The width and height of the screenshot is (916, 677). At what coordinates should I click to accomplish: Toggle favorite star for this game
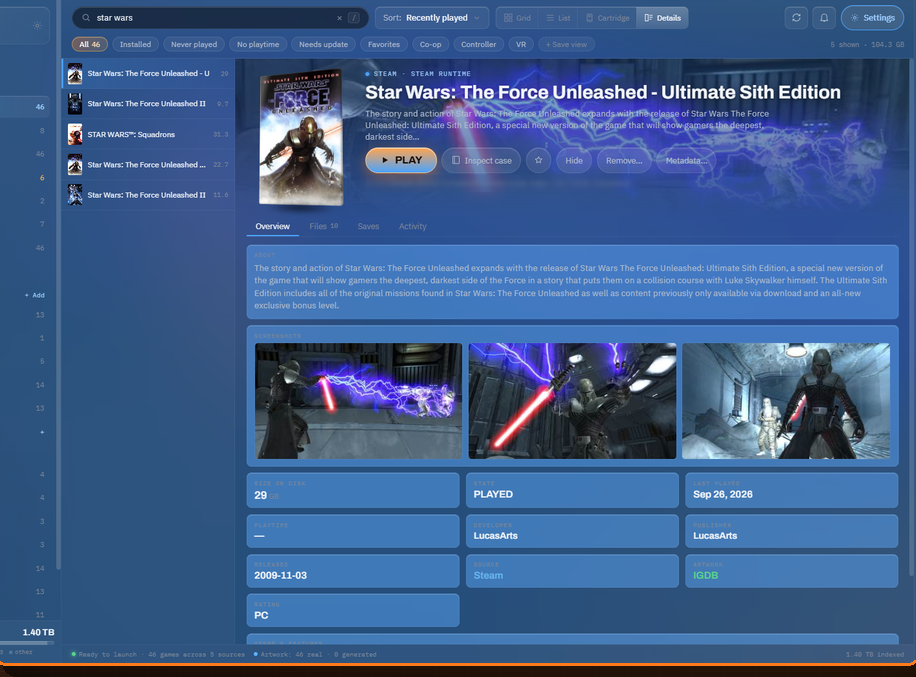[x=539, y=160]
